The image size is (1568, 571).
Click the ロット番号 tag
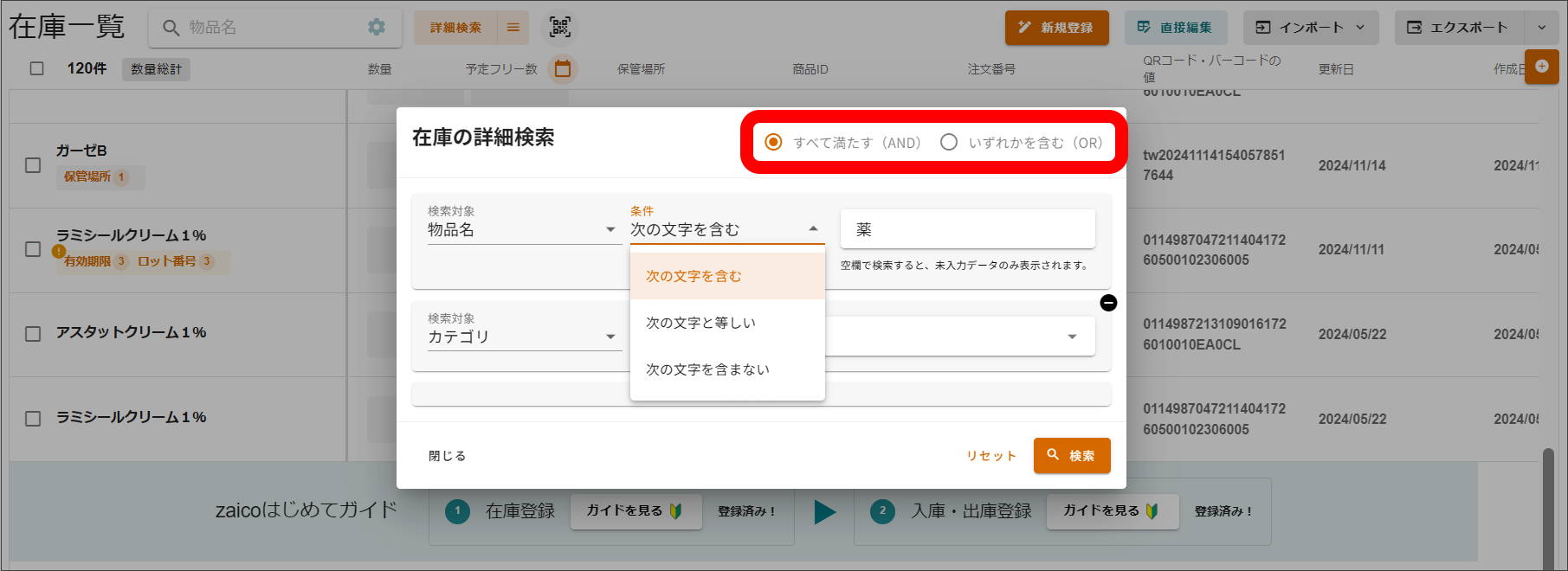click(176, 261)
